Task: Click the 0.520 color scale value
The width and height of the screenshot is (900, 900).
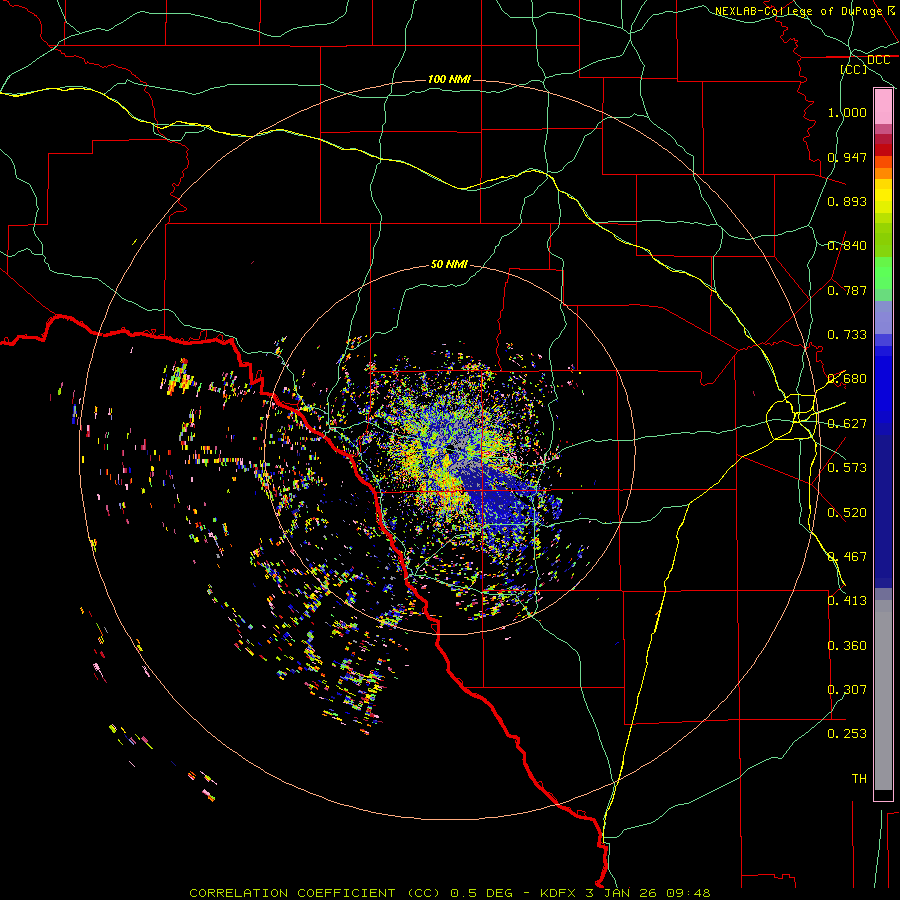Action: (x=847, y=513)
